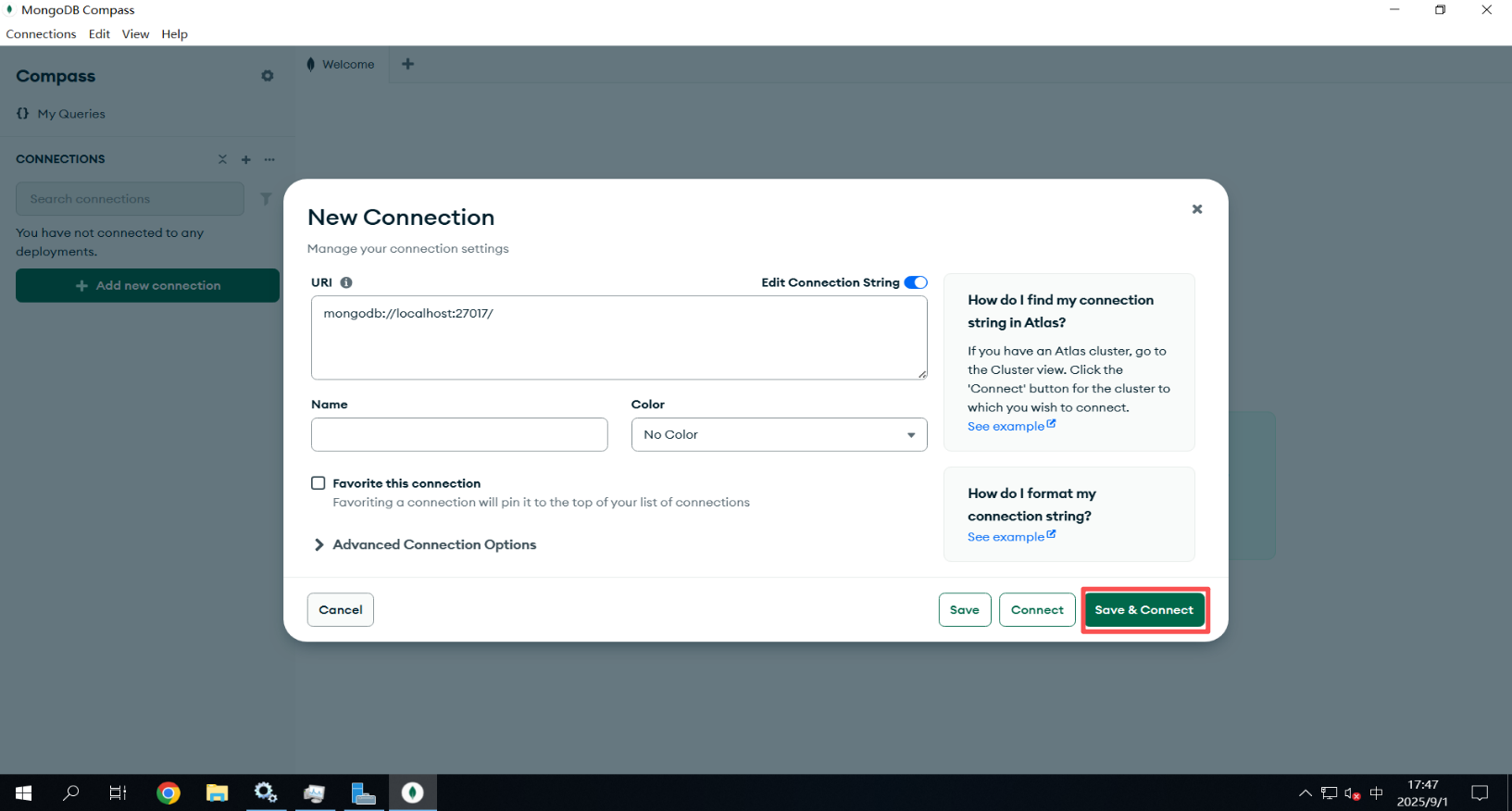Click the URI connection string field
The height and width of the screenshot is (811, 1512).
tap(619, 337)
